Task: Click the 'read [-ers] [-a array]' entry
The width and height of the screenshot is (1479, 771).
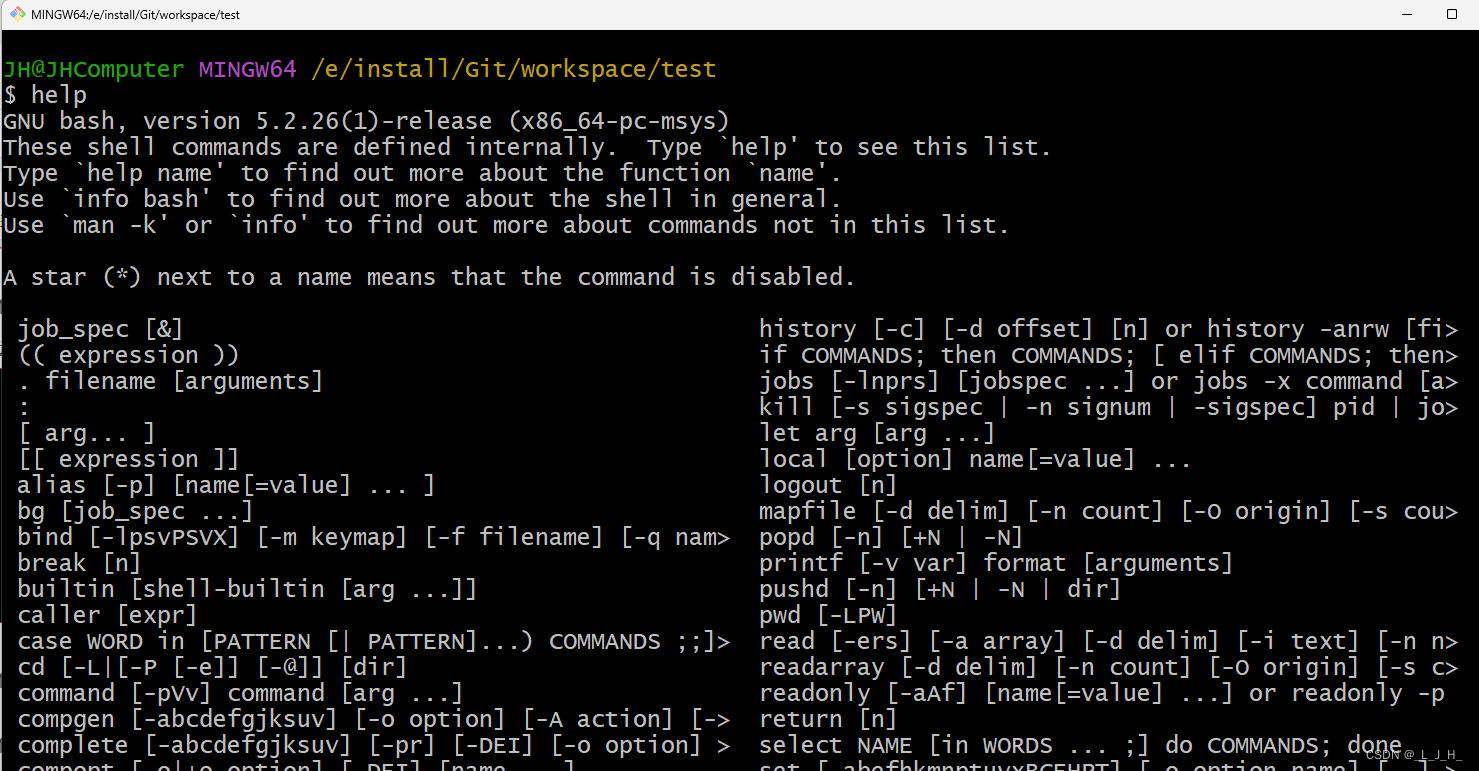Action: (1108, 641)
